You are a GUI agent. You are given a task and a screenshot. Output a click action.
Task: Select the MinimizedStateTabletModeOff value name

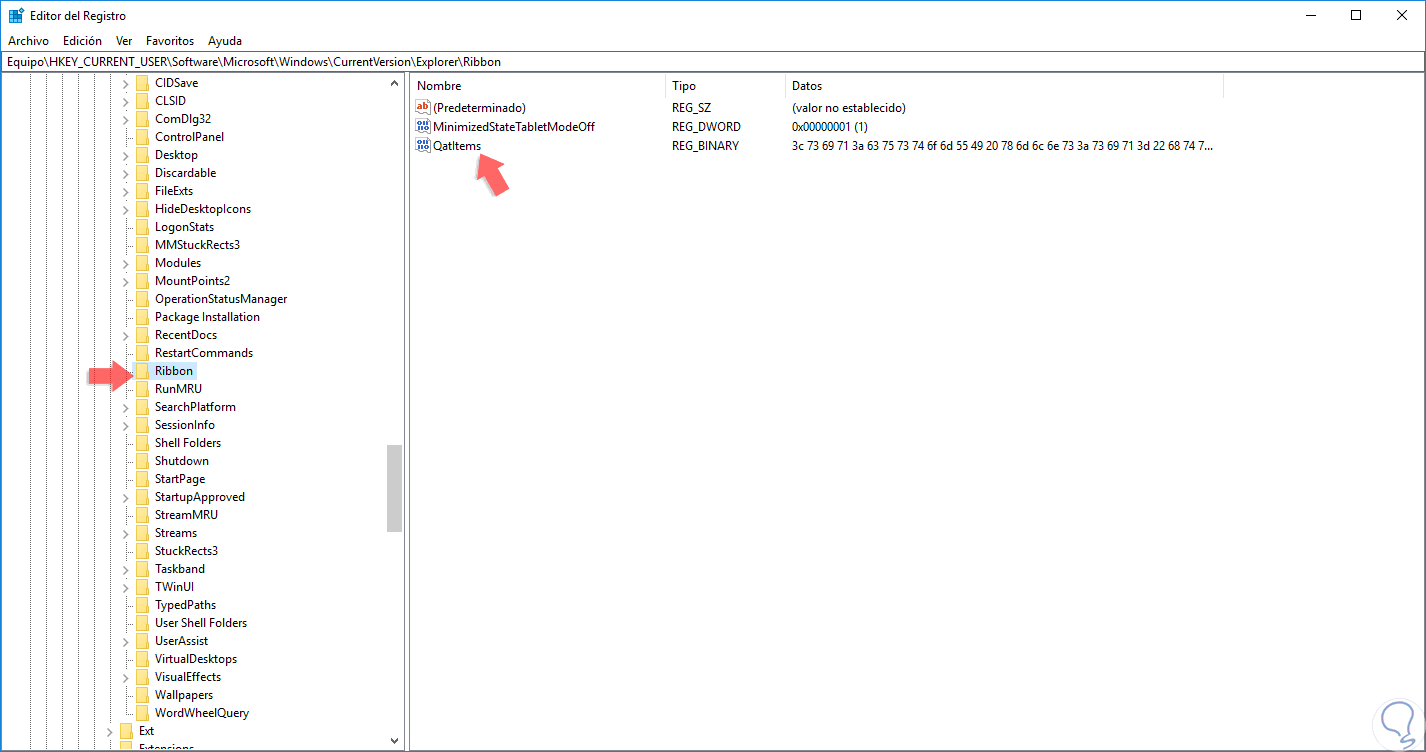coord(514,127)
